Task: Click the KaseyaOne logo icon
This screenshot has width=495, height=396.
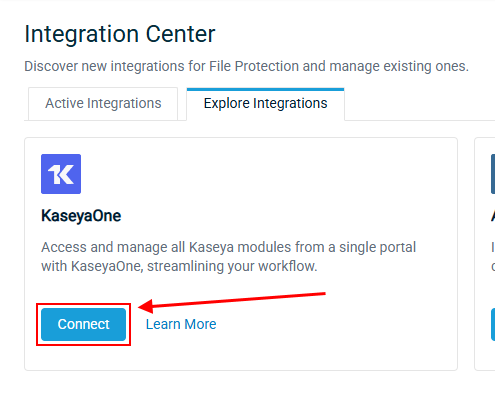Action: [61, 174]
